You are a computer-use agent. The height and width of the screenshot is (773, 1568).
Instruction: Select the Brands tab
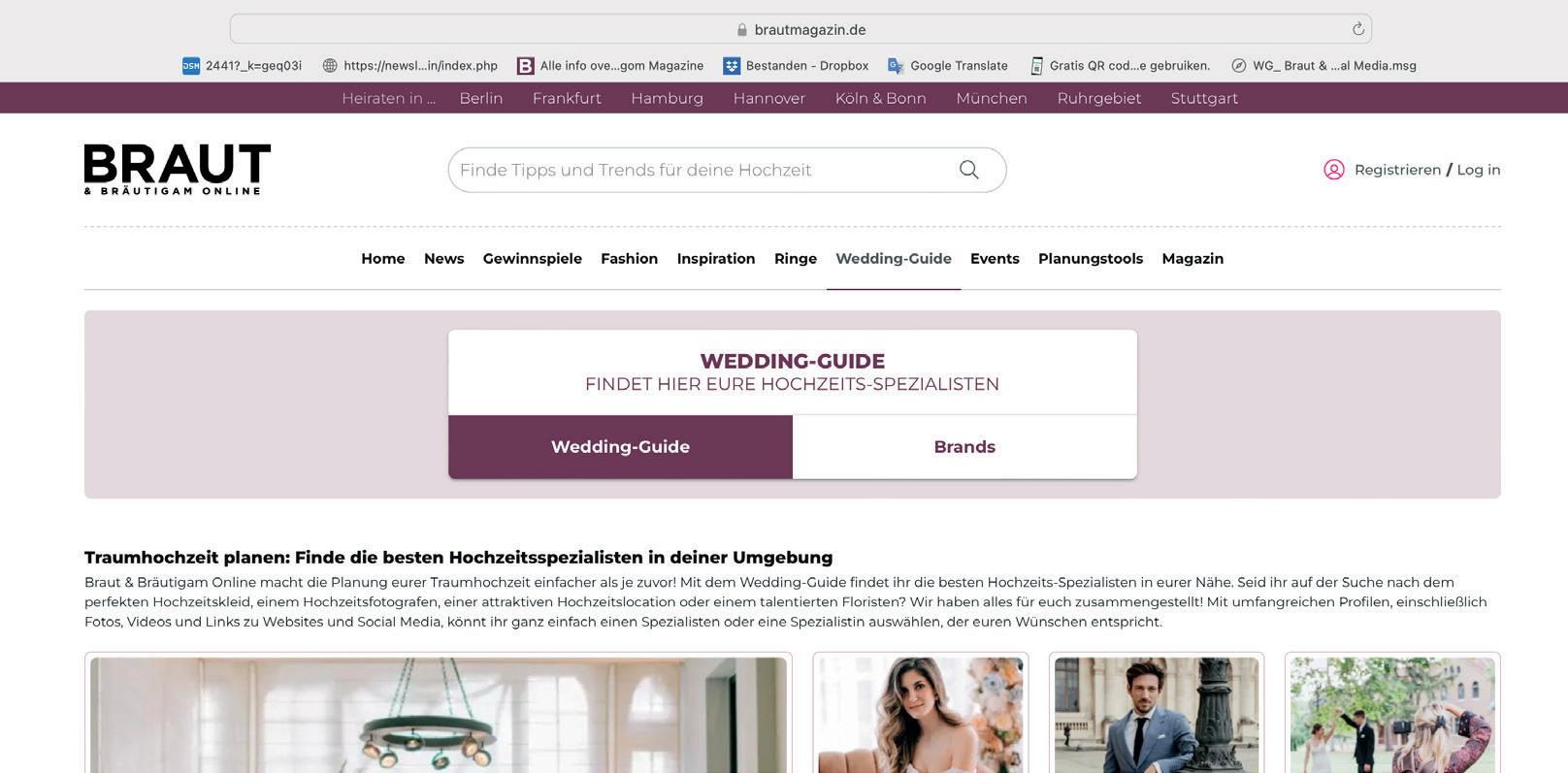point(964,447)
